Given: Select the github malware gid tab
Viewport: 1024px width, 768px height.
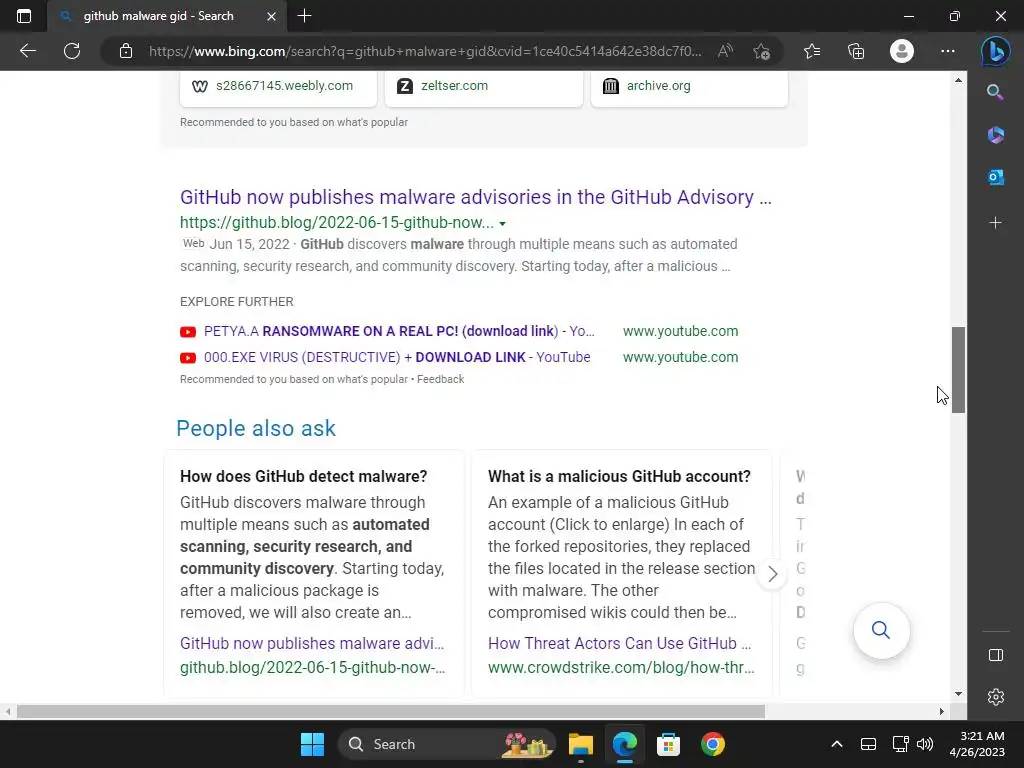Looking at the screenshot, I should tap(168, 16).
